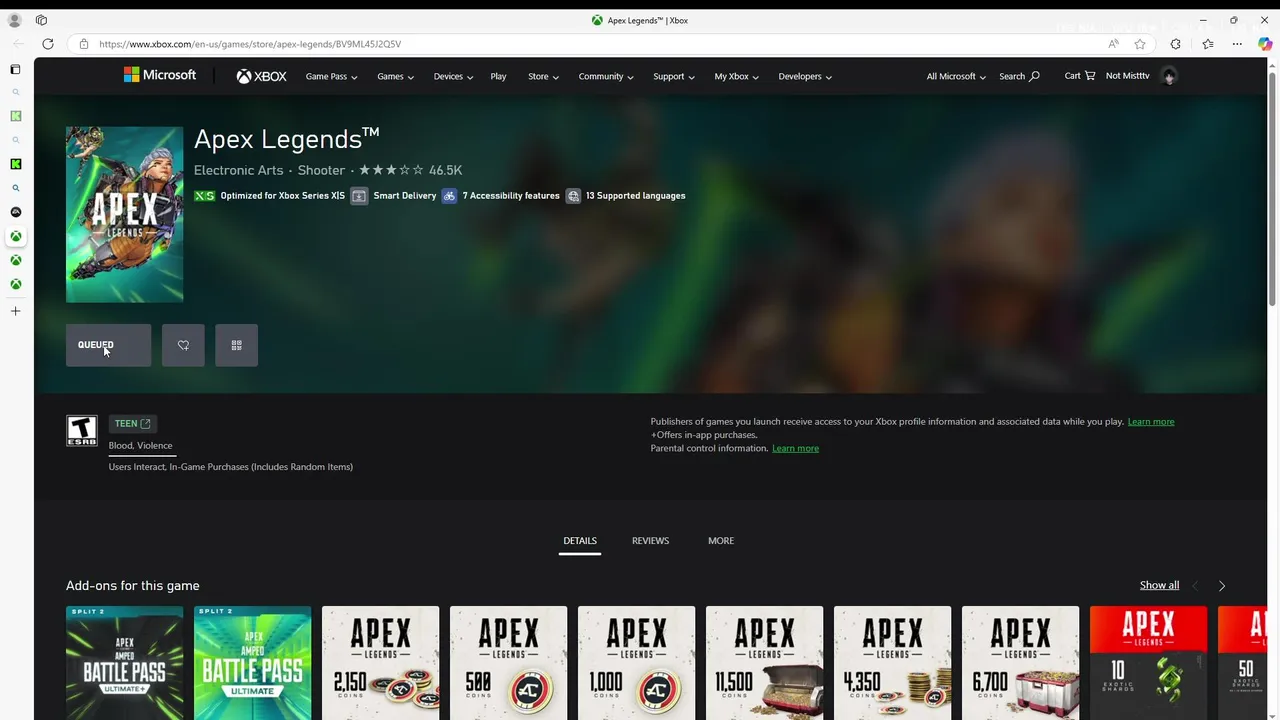This screenshot has height=720, width=1280.
Task: Open Learn more about parental controls
Action: [x=795, y=448]
